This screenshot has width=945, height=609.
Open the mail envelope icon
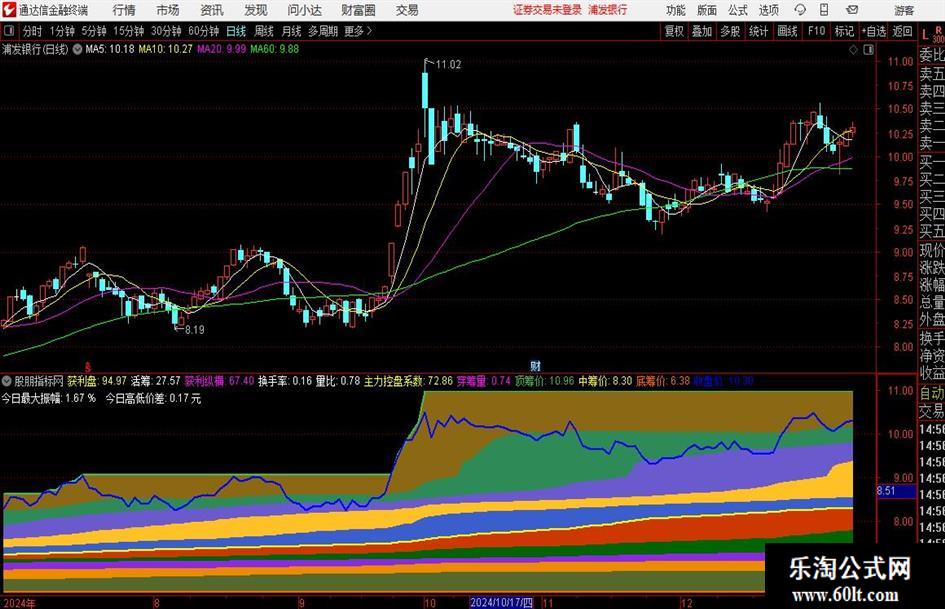pos(852,10)
